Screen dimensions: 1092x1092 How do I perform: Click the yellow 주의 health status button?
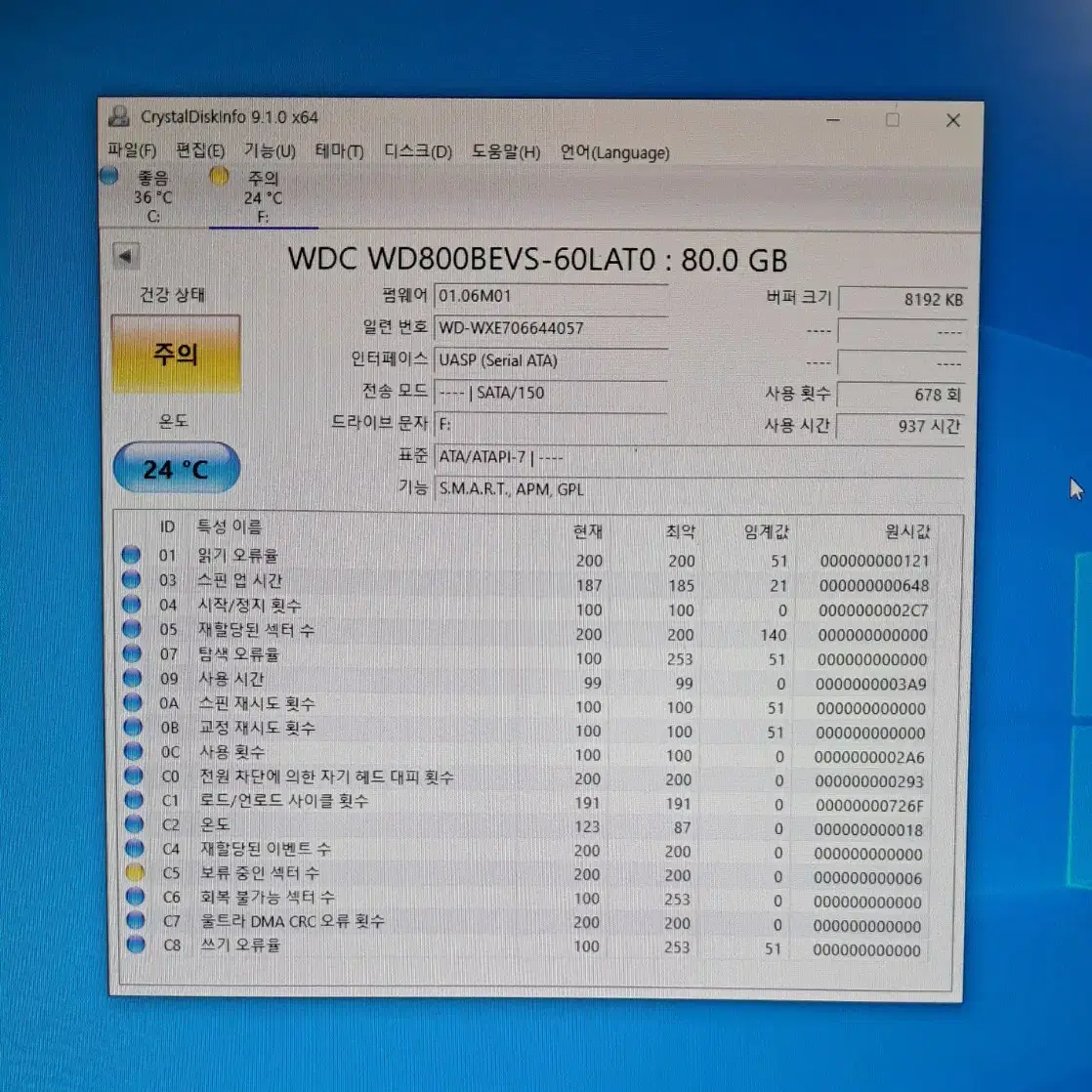tap(176, 354)
